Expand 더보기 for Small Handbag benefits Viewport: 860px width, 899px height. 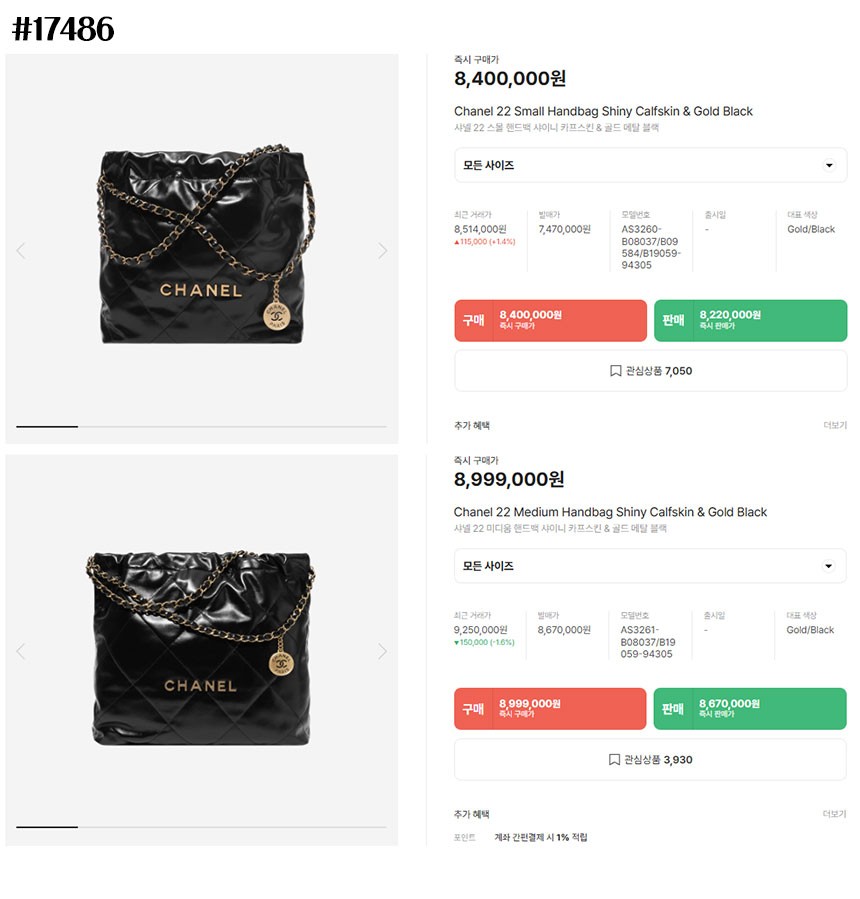pyautogui.click(x=835, y=425)
